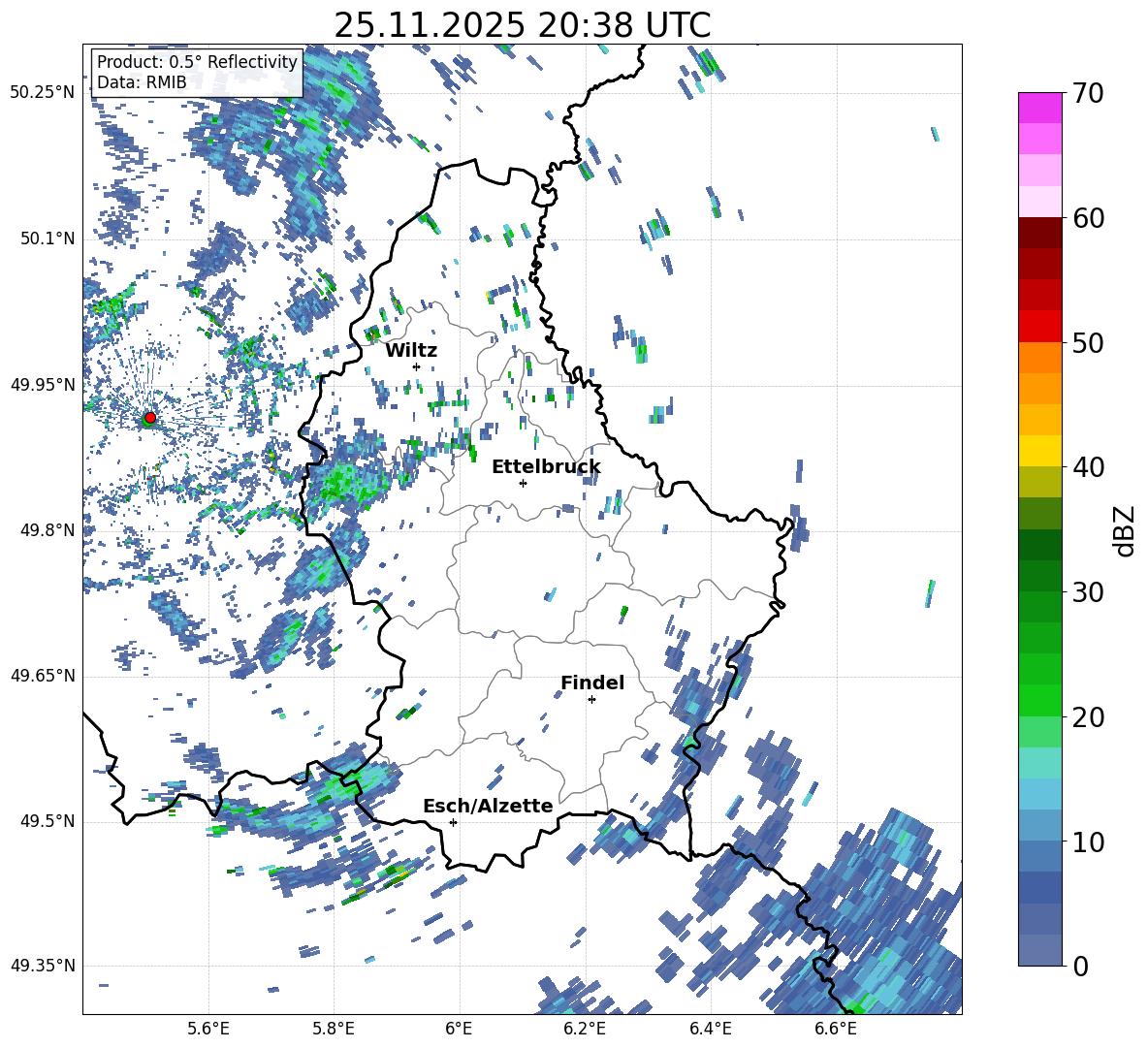The height and width of the screenshot is (1048, 1148).
Task: Click the dBZ colorbar label
Action: click(1126, 530)
